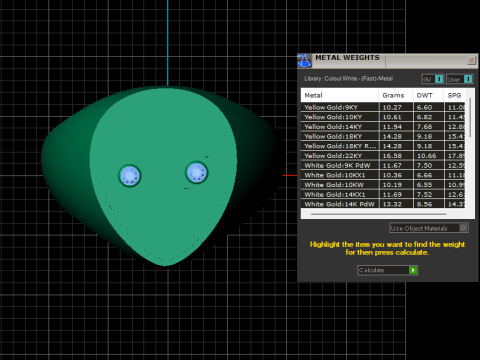Click the 10.61 grams value for 10KY

[392, 117]
